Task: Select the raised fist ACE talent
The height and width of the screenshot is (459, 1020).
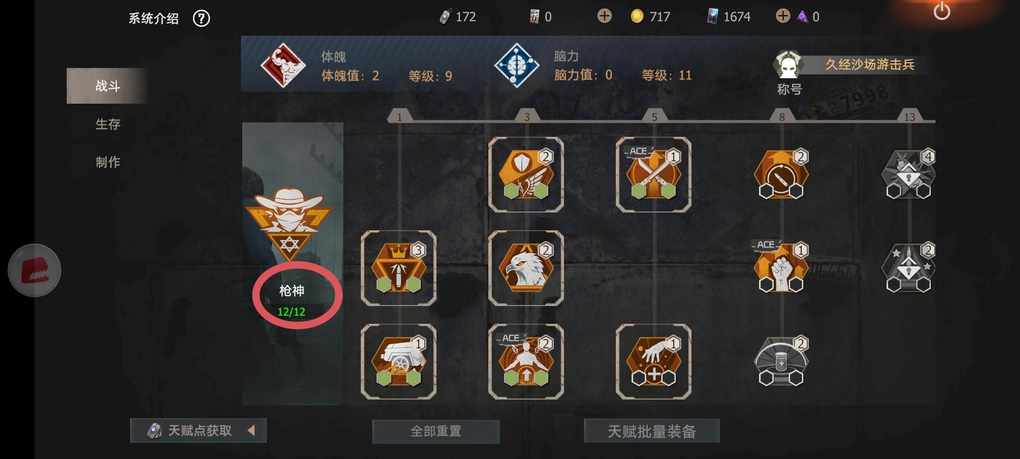Action: pos(781,267)
